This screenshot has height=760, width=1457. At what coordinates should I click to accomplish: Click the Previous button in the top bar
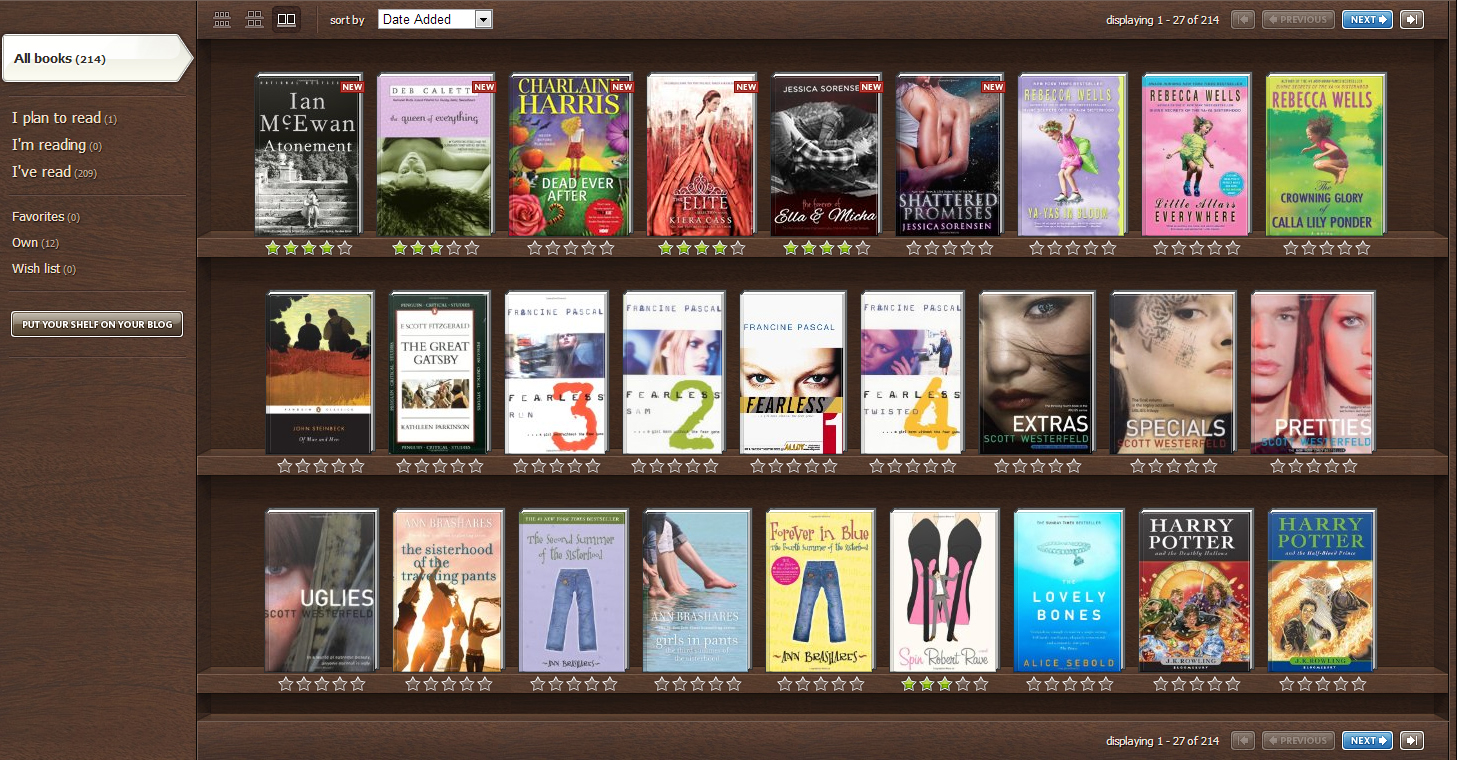click(1298, 19)
